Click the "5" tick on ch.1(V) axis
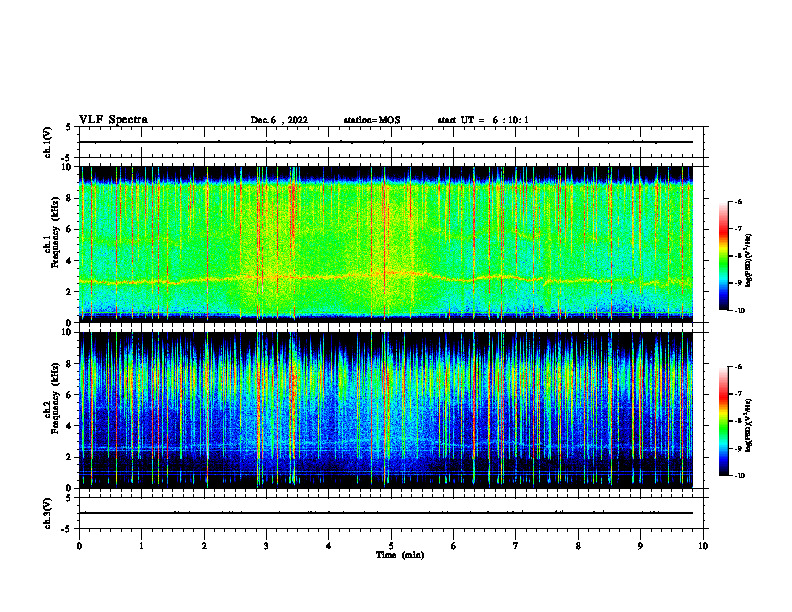This screenshot has height=612, width=792. point(68,127)
